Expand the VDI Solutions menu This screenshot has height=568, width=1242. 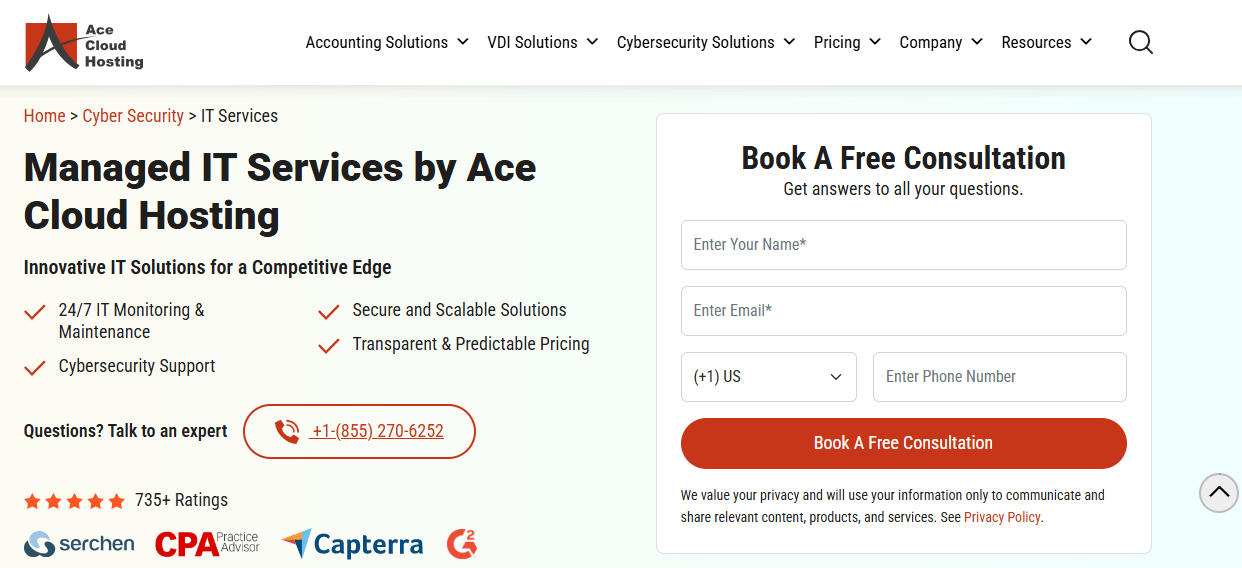543,42
